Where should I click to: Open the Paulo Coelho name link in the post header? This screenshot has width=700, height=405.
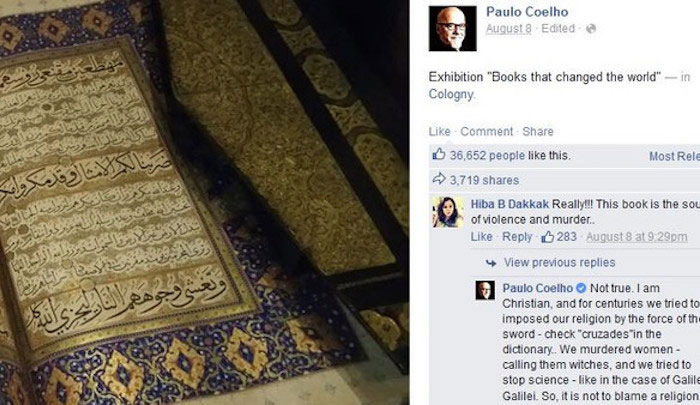527,12
